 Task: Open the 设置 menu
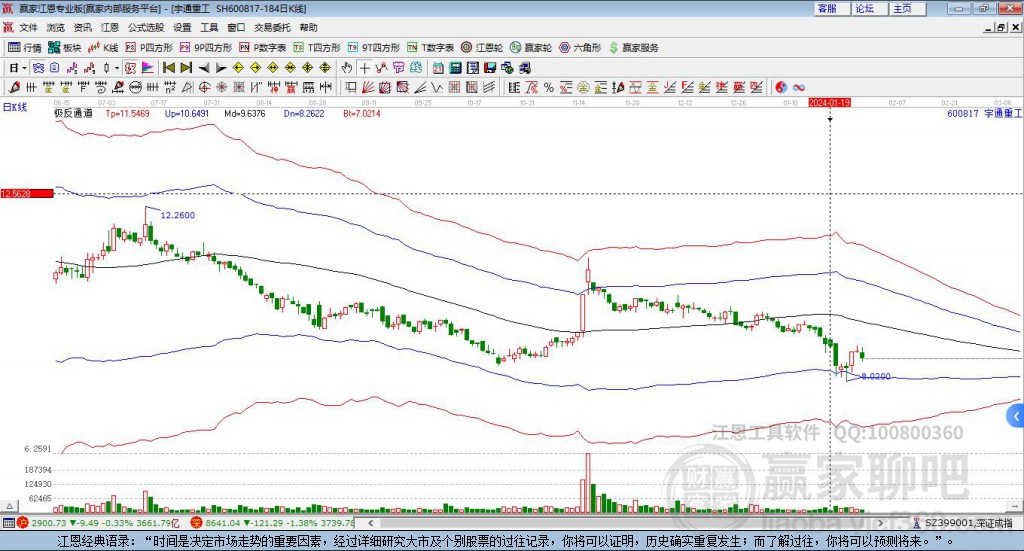click(x=182, y=27)
